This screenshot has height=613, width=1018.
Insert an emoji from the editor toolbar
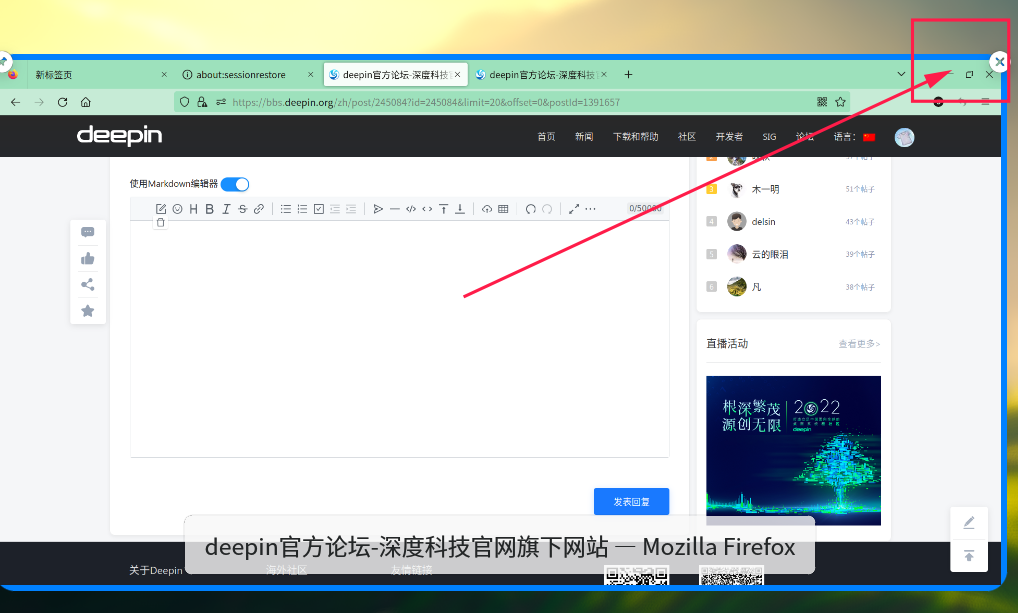177,209
